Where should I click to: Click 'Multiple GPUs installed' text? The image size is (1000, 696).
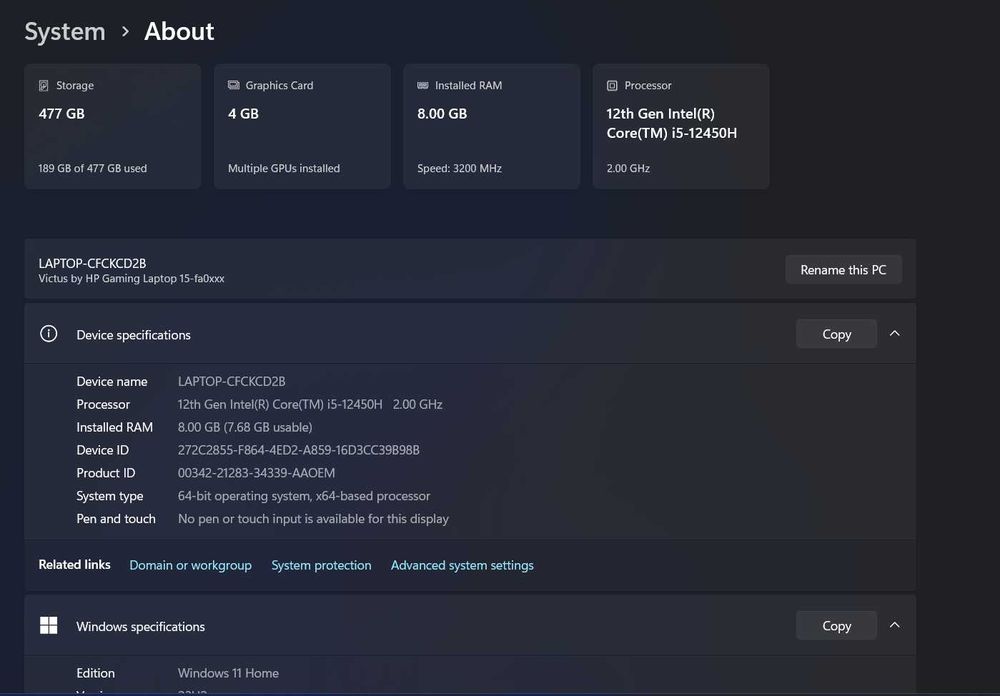284,168
